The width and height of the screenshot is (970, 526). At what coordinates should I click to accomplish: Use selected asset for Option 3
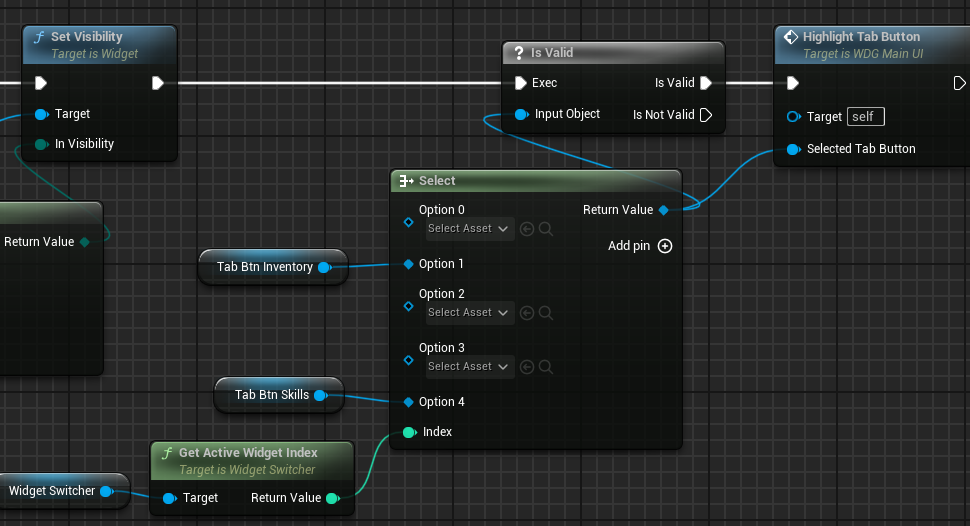tap(527, 367)
